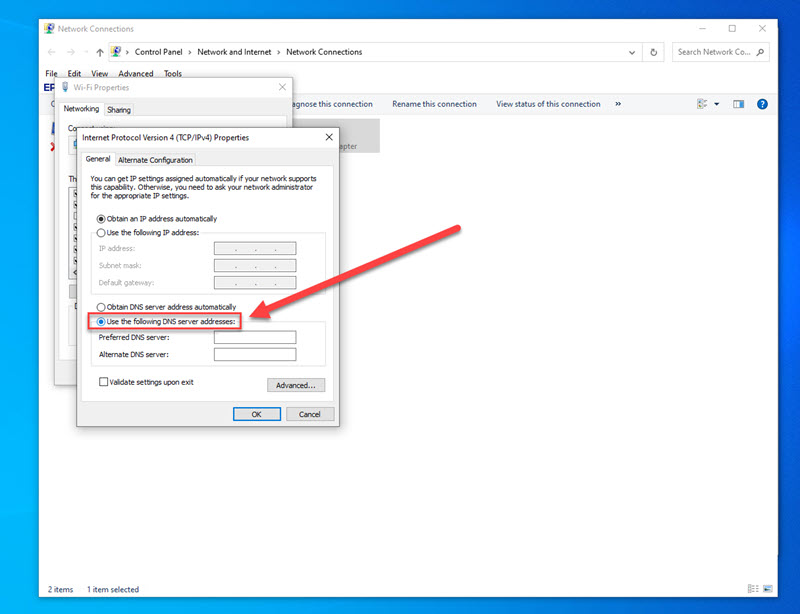
Task: Switch to details view icon in status bar
Action: 753,588
